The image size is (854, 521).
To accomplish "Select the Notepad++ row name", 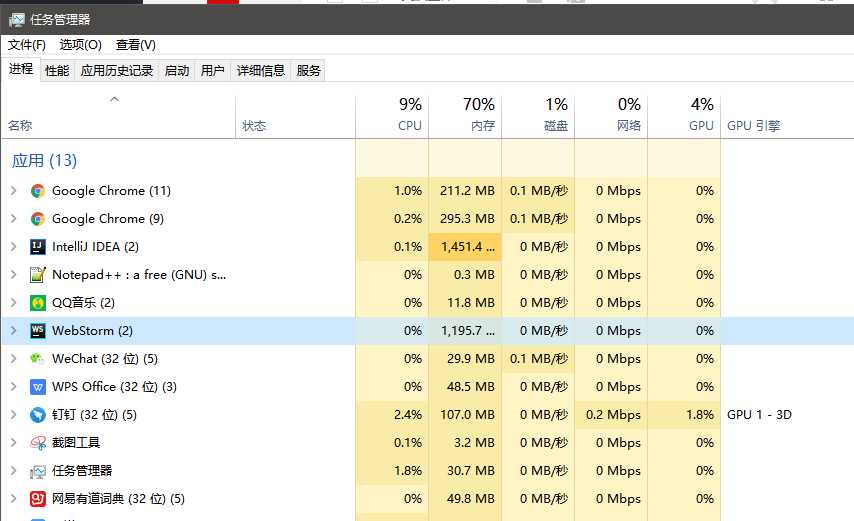I will point(139,275).
